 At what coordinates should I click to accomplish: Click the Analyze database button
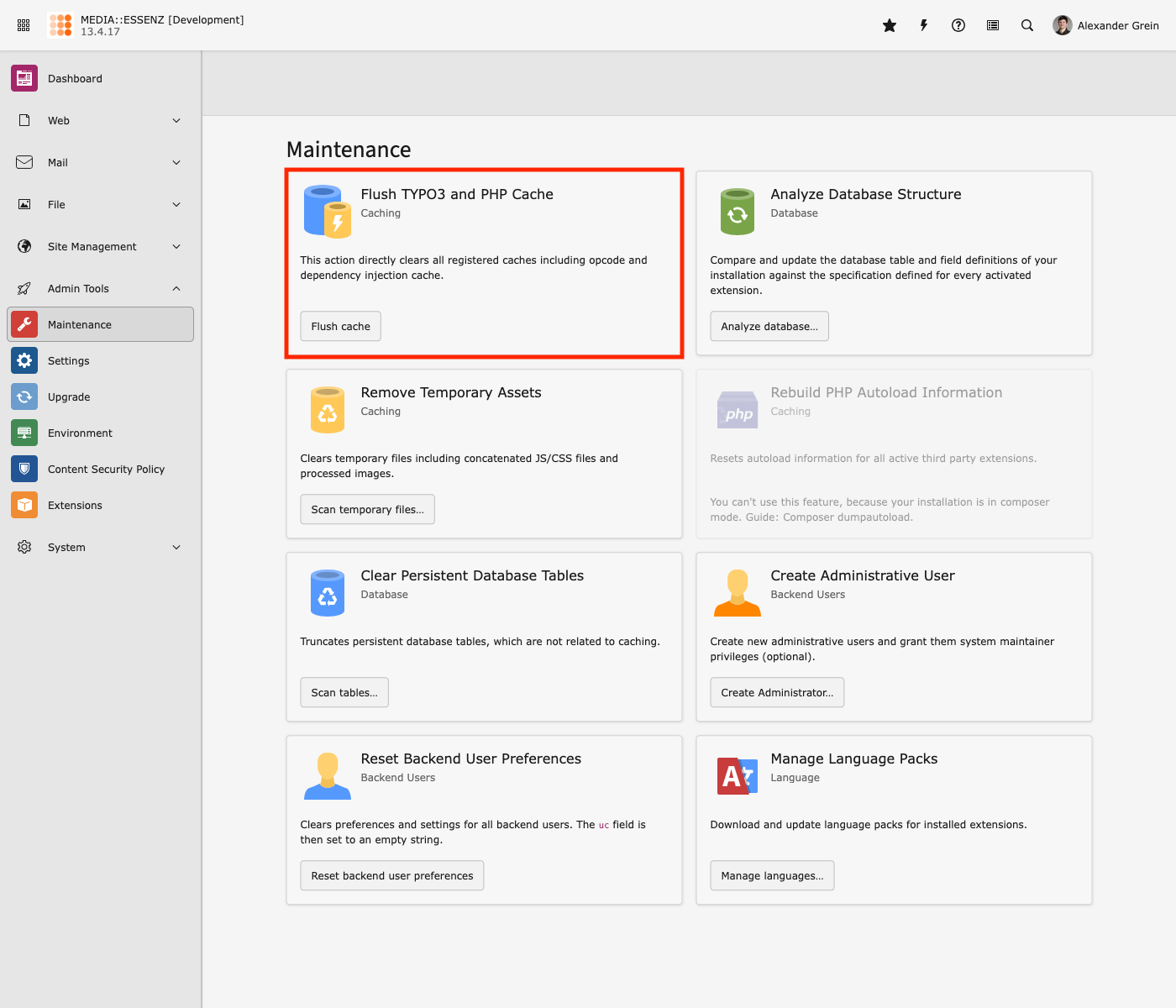(x=769, y=326)
